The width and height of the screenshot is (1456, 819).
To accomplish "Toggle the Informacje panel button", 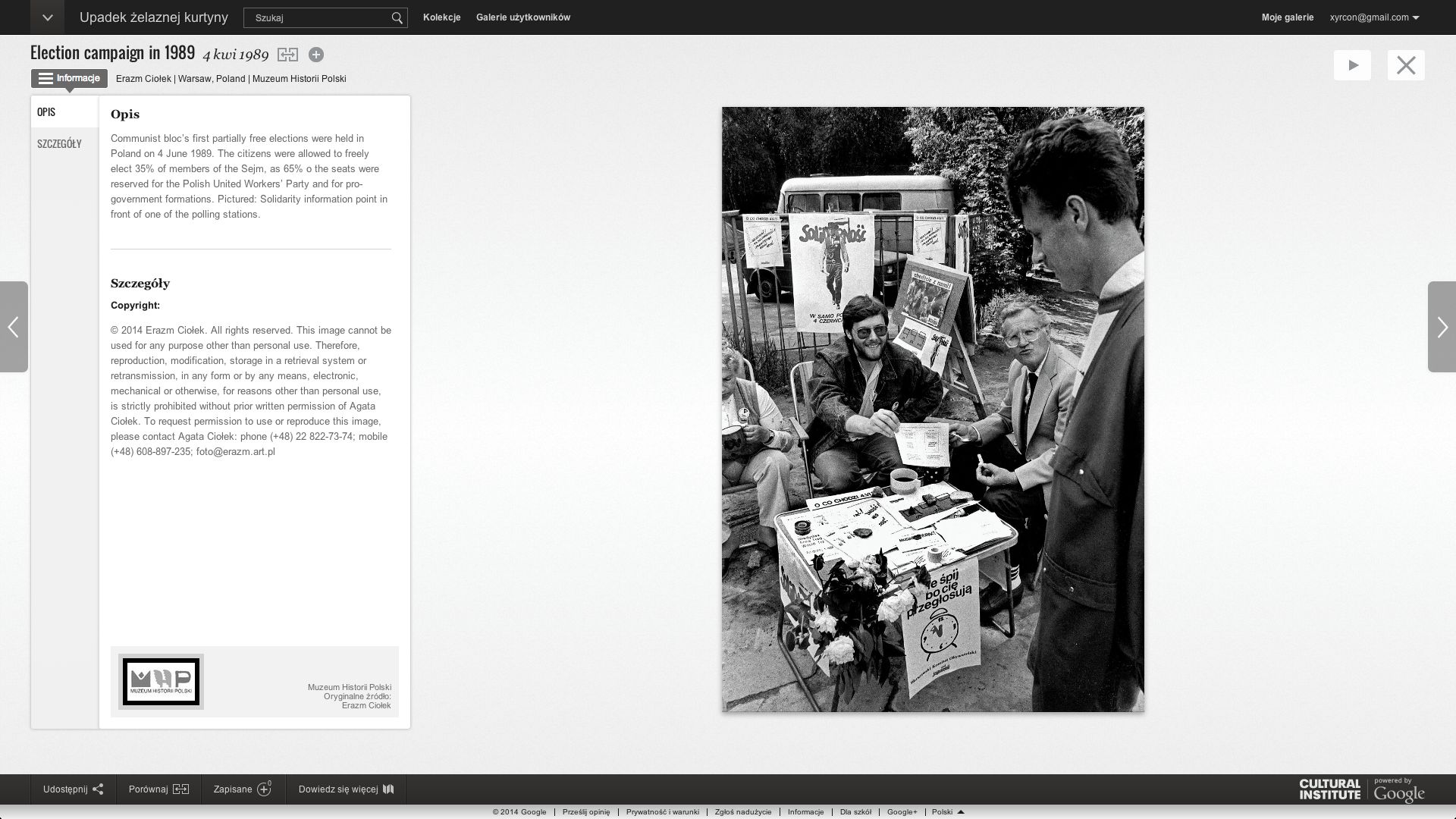I will point(69,78).
